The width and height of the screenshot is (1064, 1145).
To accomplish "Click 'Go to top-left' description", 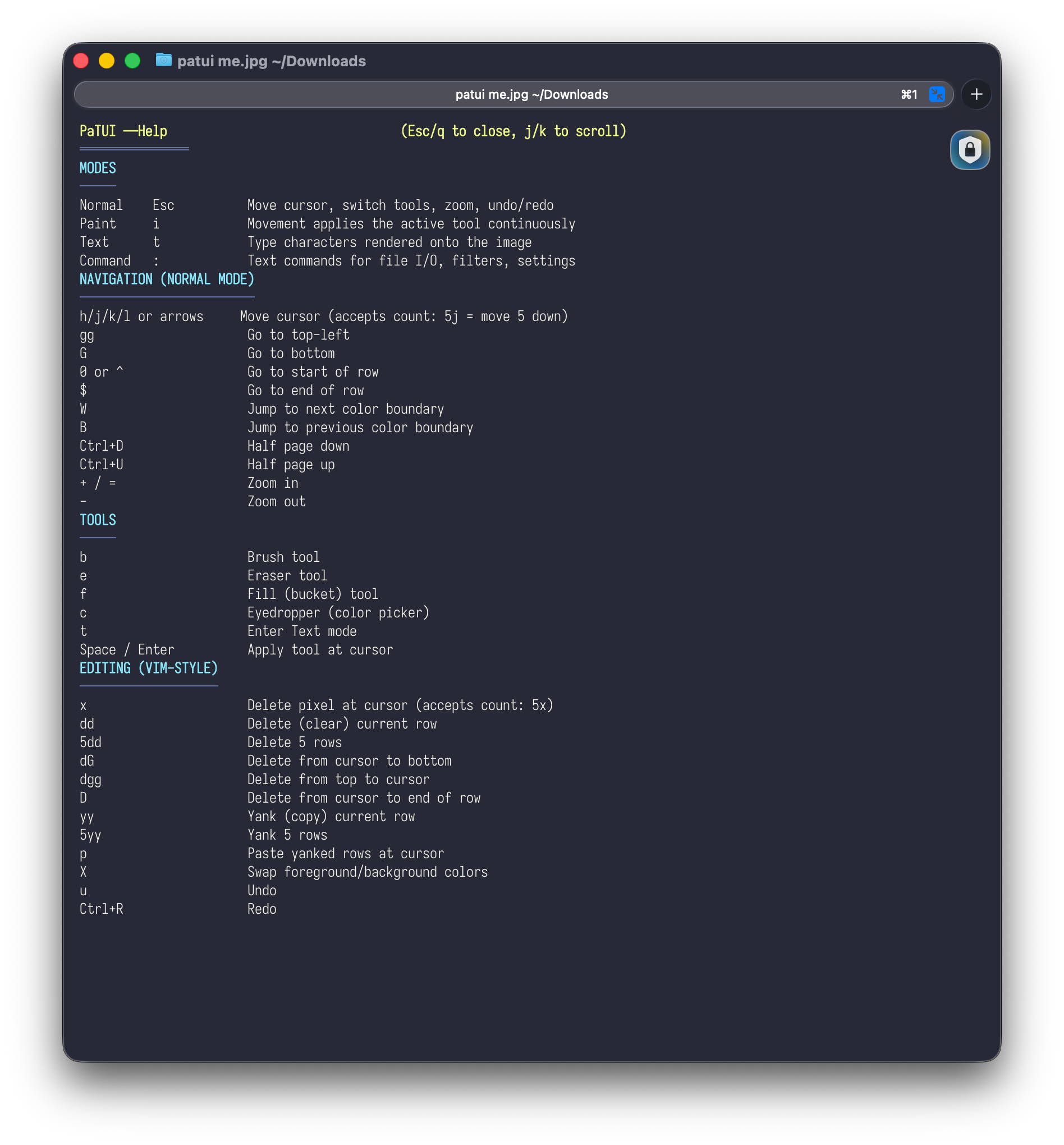I will (x=298, y=335).
